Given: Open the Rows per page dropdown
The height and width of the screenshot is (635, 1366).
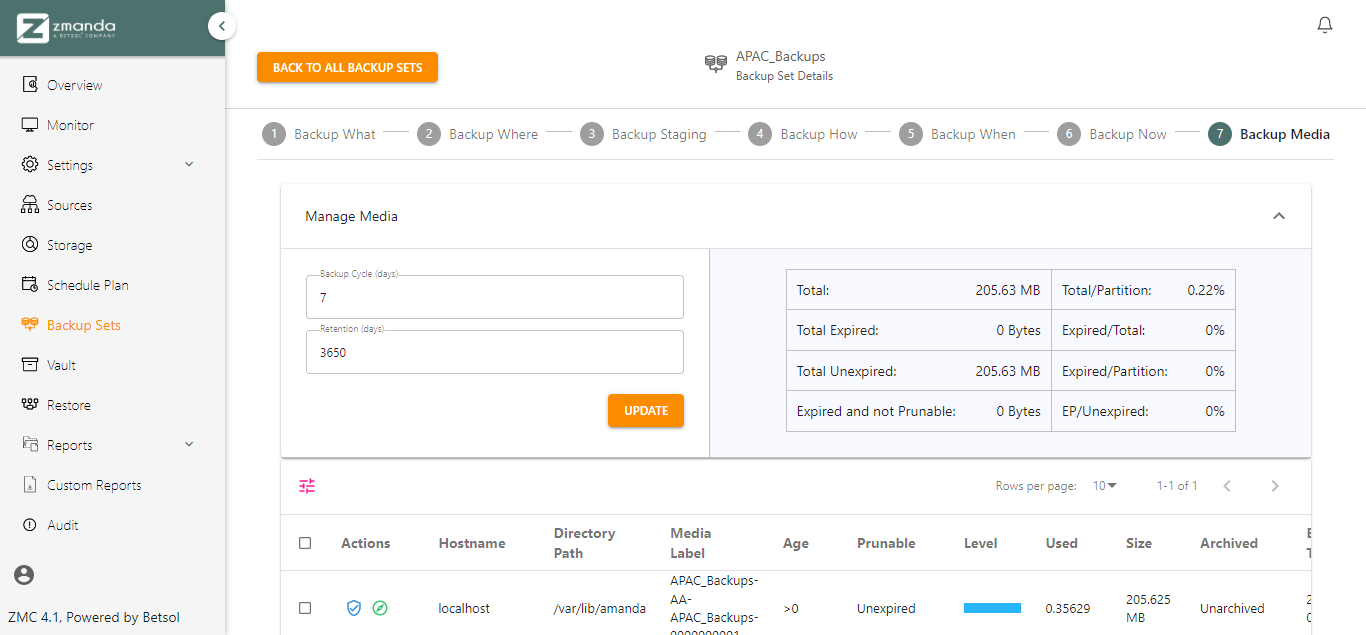Looking at the screenshot, I should 1105,486.
